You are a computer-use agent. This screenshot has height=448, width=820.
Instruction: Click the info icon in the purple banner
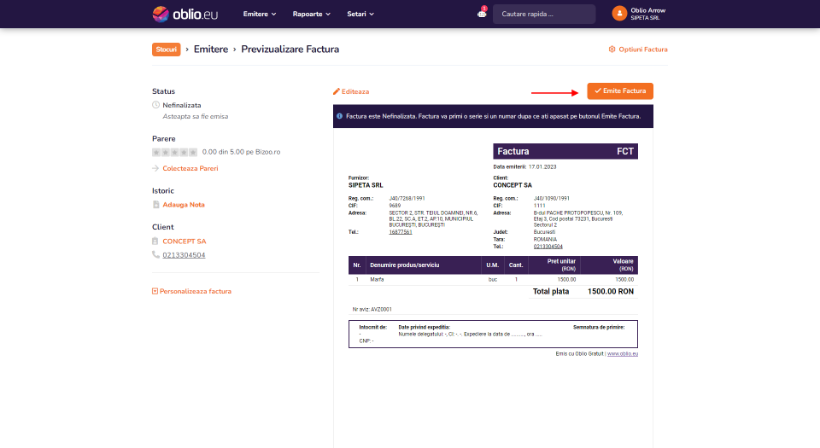pyautogui.click(x=340, y=116)
